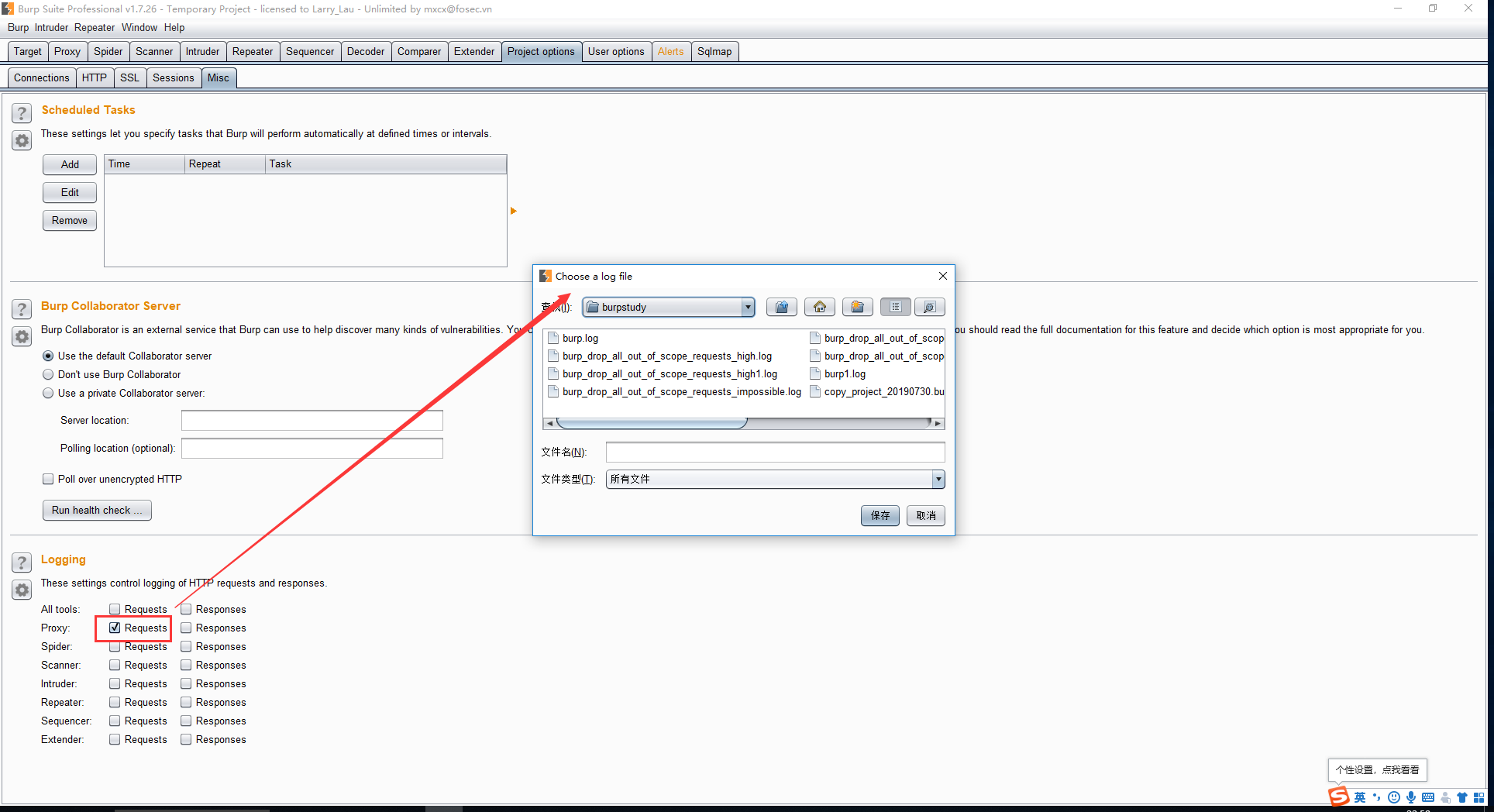
Task: Click the 'Run health check' button
Action: tap(97, 510)
